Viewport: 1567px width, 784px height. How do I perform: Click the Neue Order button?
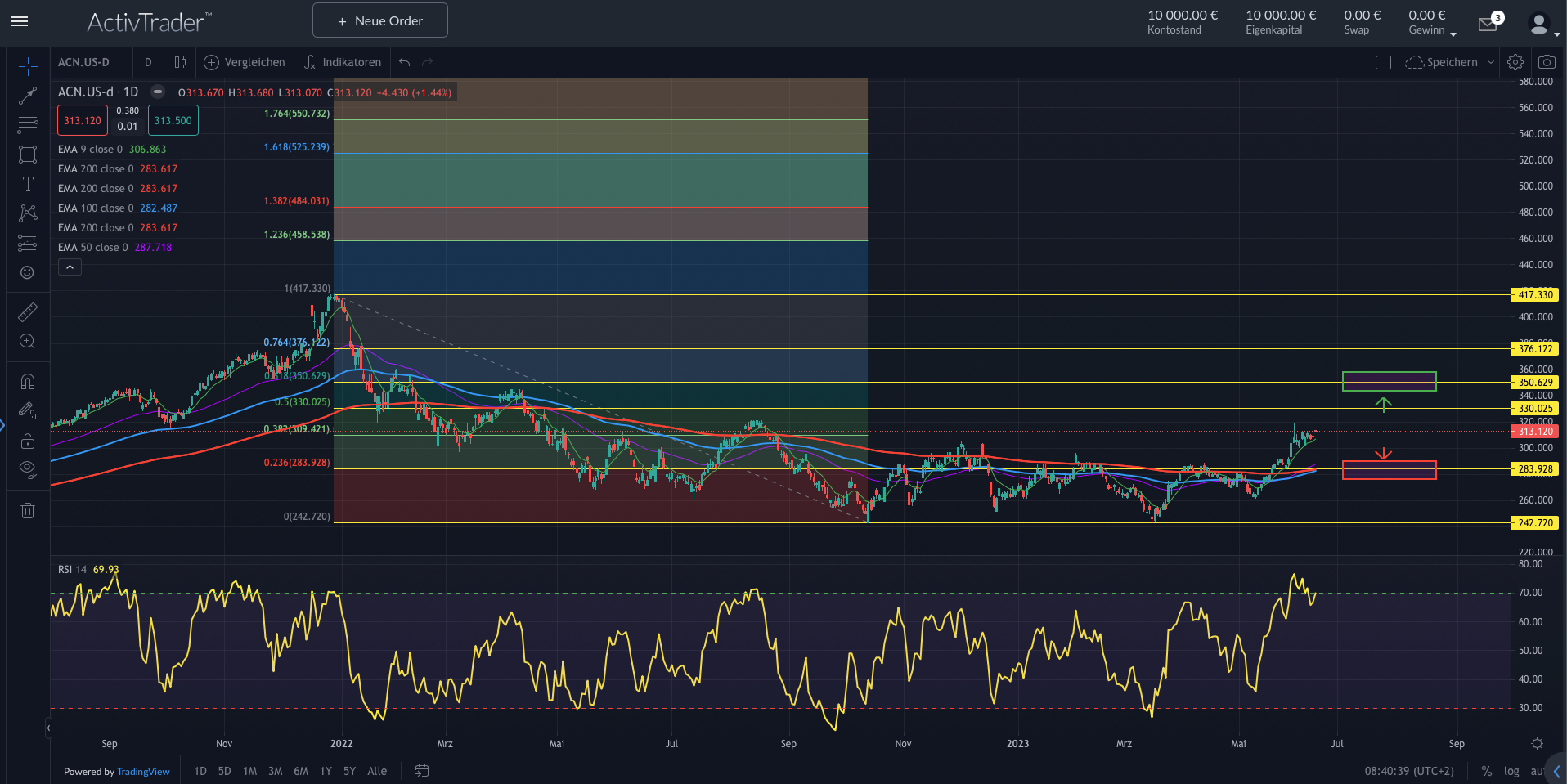tap(380, 20)
